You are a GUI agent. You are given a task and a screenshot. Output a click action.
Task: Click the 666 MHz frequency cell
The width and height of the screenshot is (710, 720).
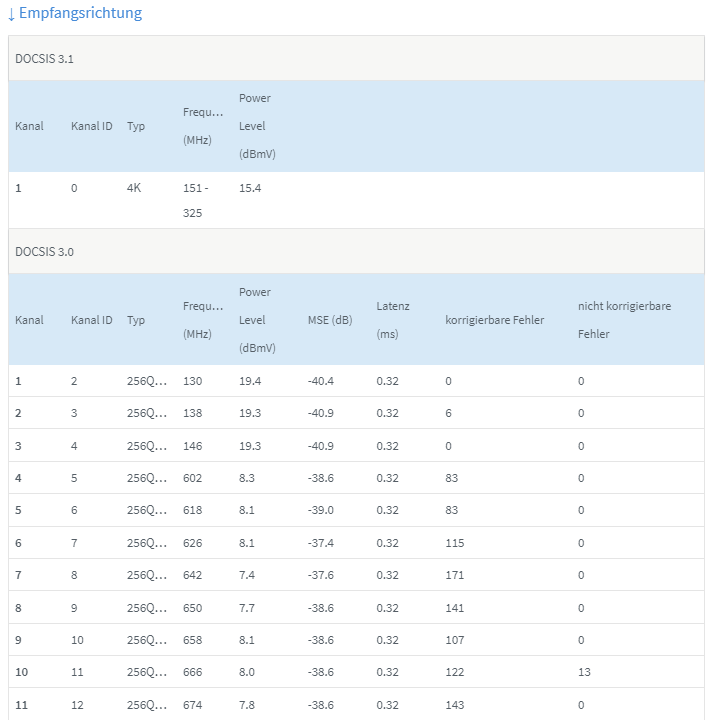[x=192, y=673]
